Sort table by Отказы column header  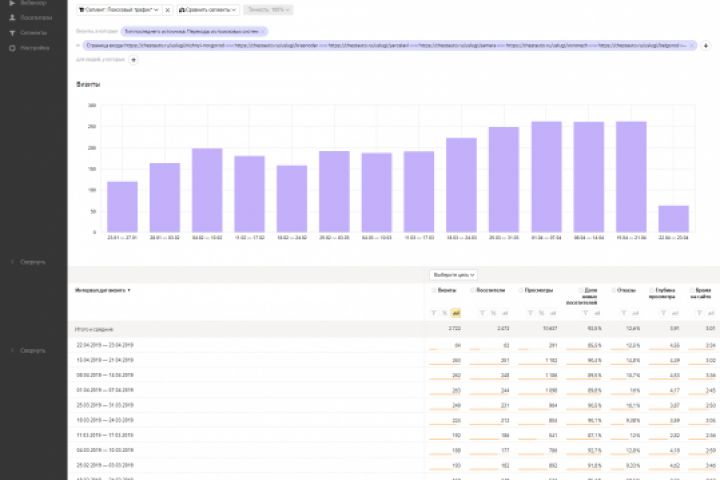coord(626,290)
